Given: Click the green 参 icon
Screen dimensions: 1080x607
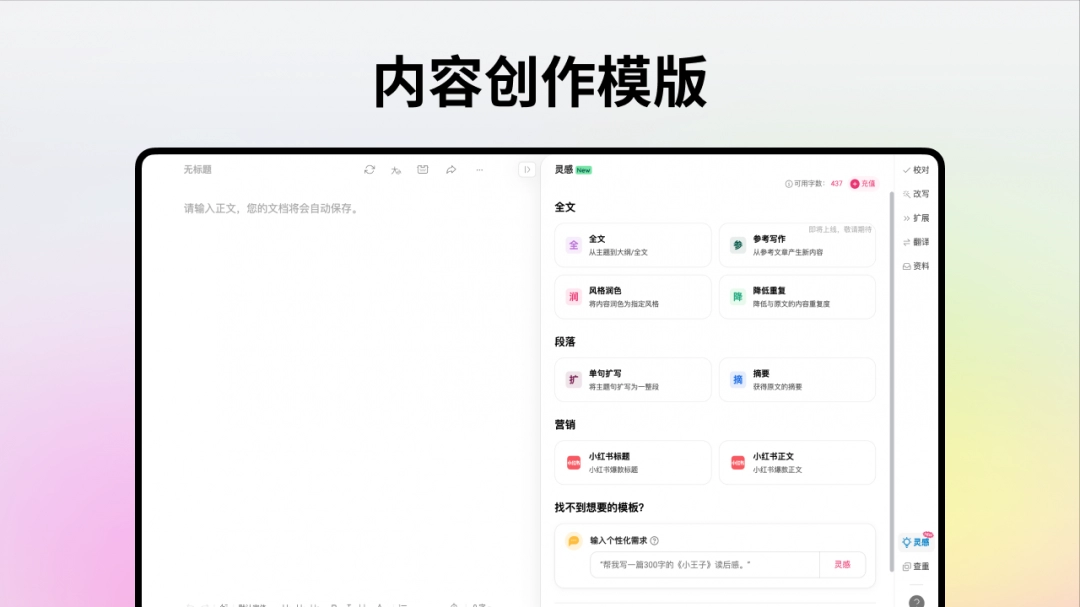Looking at the screenshot, I should (x=738, y=245).
